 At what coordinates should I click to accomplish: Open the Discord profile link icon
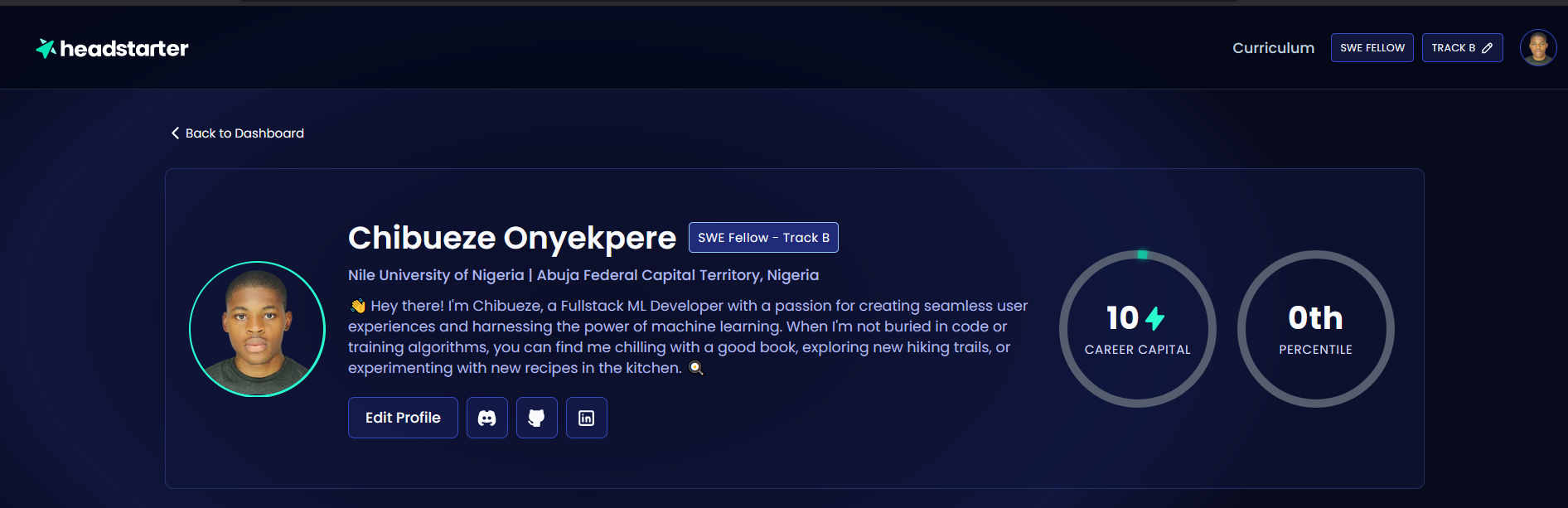pos(487,418)
